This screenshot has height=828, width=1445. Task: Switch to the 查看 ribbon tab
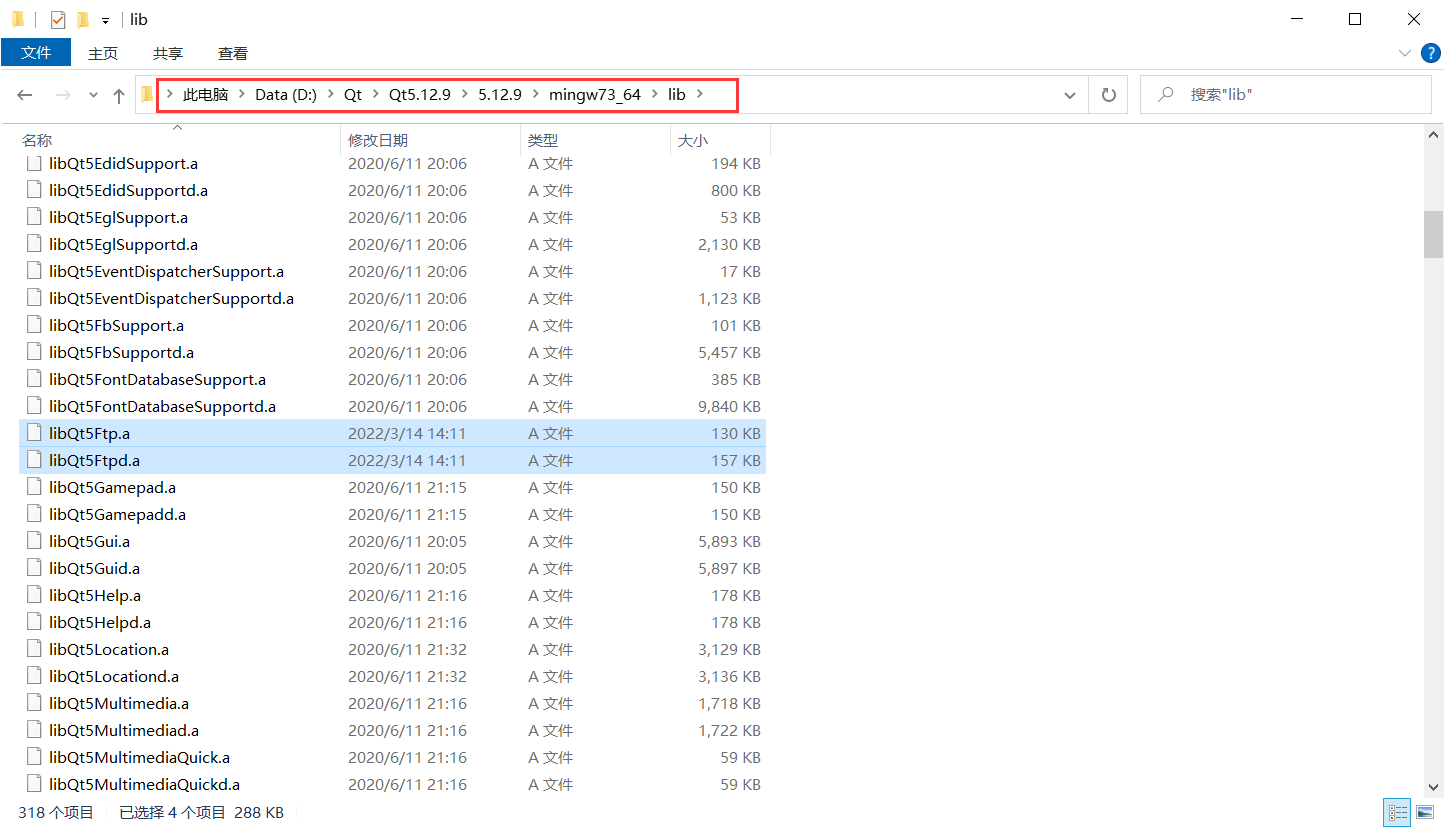(x=233, y=53)
